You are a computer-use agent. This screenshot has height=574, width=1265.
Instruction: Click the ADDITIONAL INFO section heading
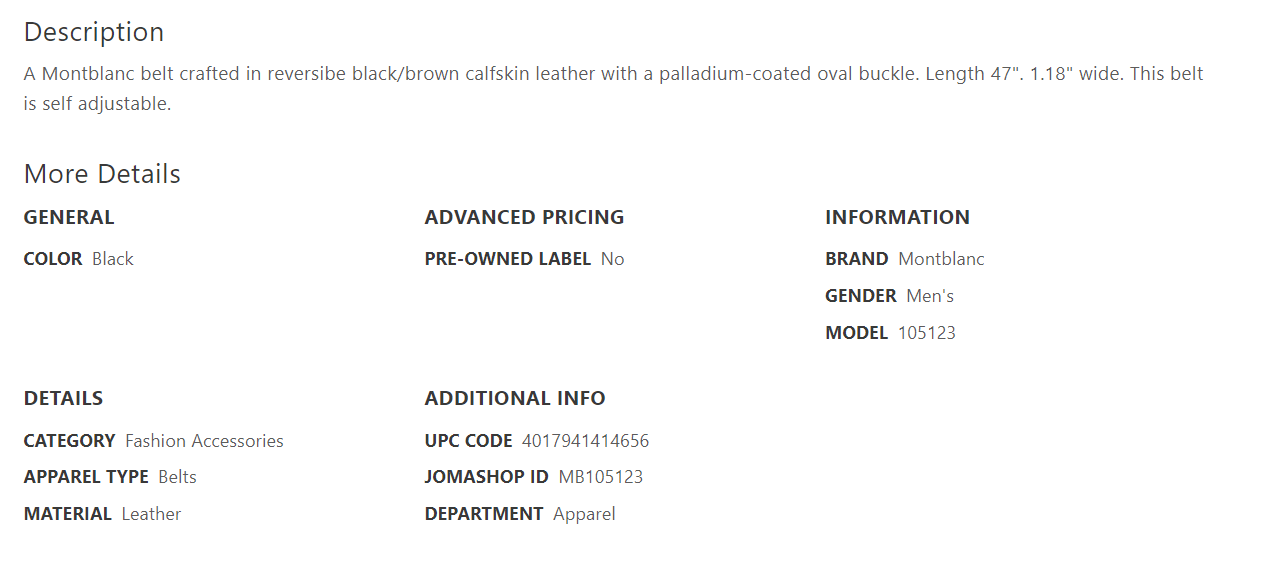[x=515, y=398]
